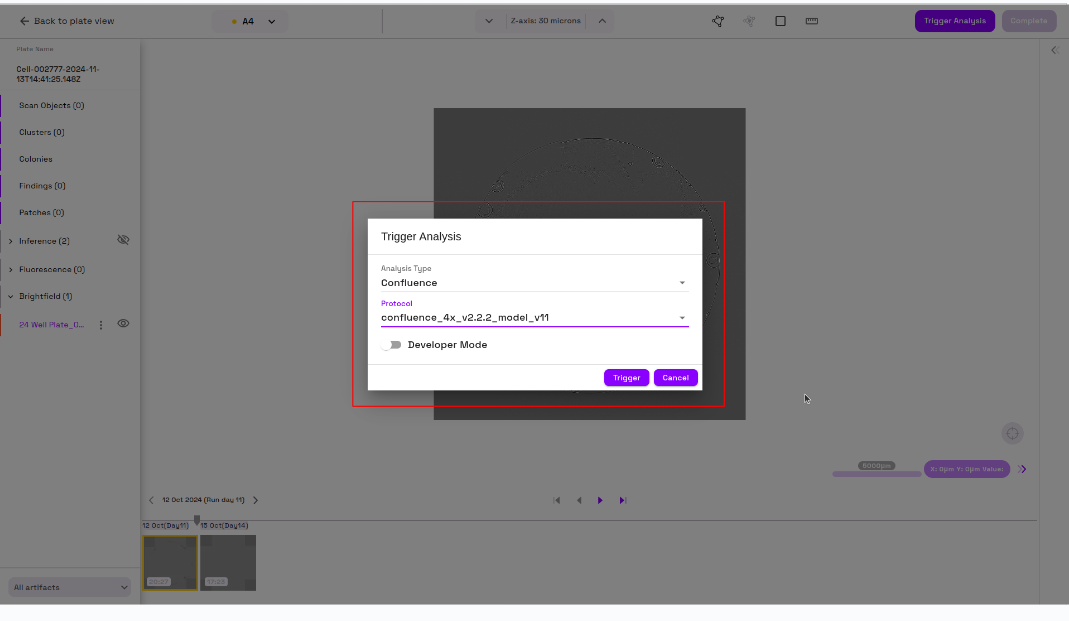Collapse the right side panel
The height and width of the screenshot is (621, 1069).
coord(1054,50)
